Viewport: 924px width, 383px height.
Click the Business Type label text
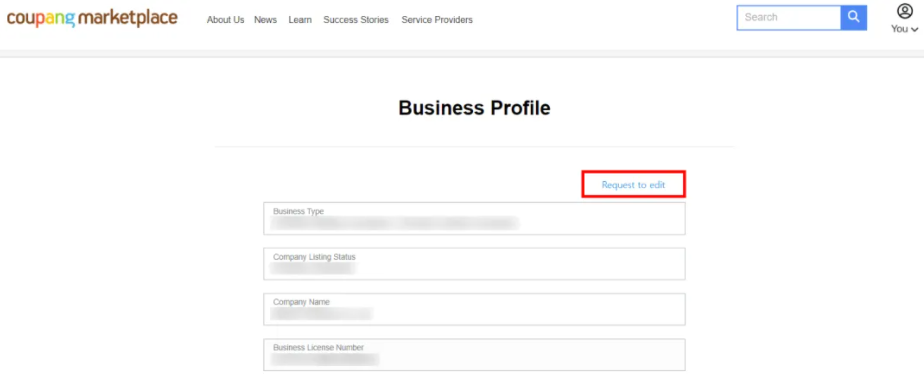(298, 212)
